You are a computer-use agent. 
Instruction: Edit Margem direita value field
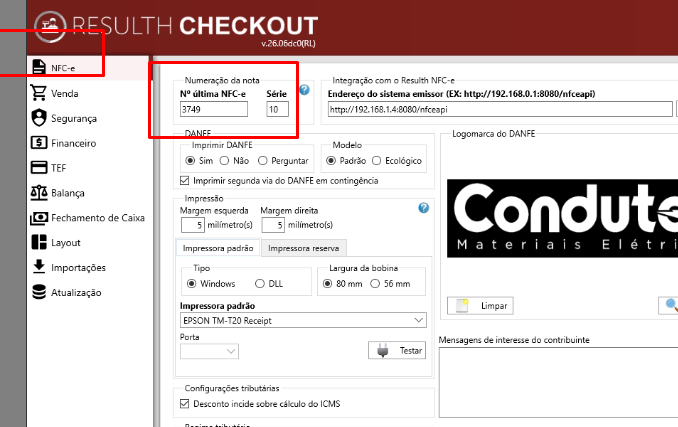tap(273, 225)
